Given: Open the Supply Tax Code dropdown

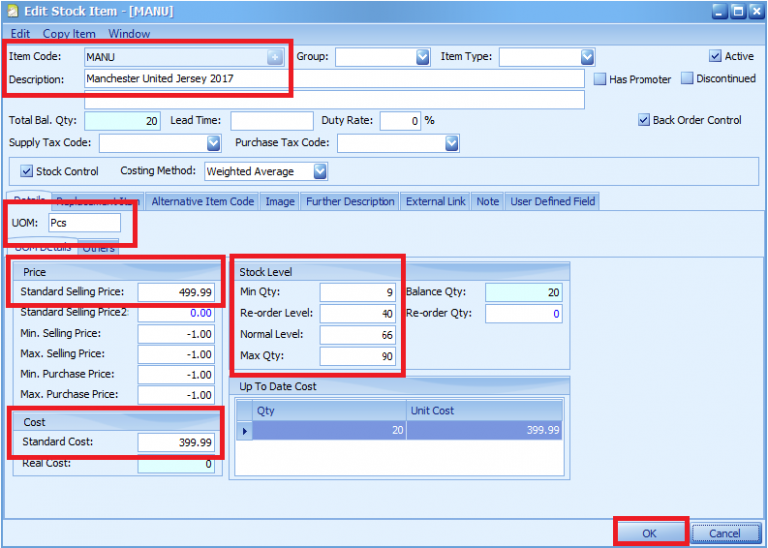Looking at the screenshot, I should tap(214, 143).
